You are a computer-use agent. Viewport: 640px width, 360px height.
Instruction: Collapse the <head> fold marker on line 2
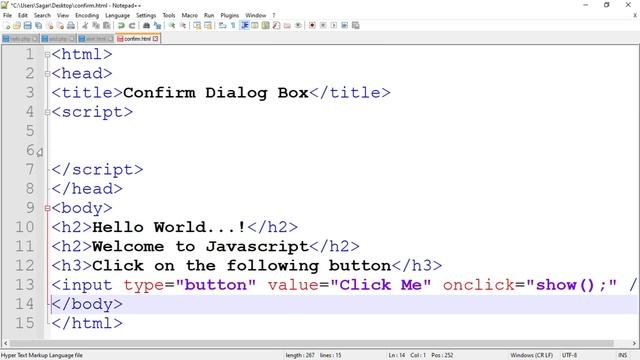point(47,73)
